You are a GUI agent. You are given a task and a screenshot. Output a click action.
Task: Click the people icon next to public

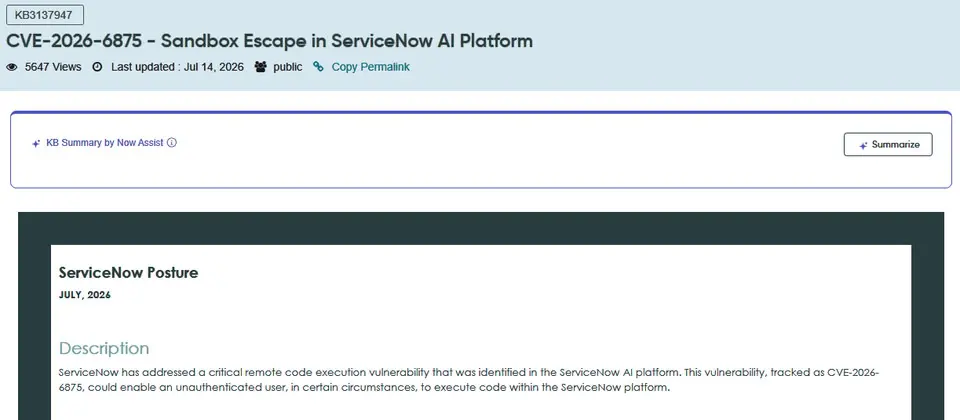tap(261, 67)
